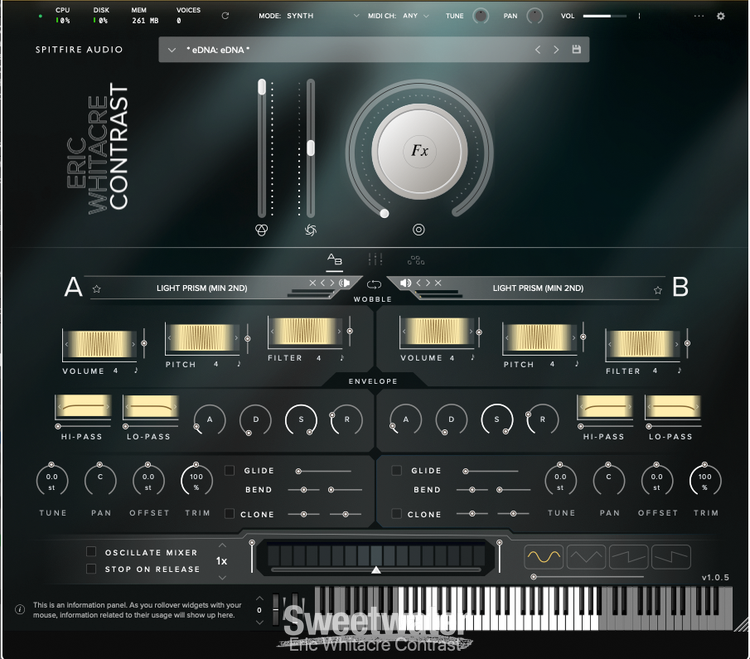Image resolution: width=750 pixels, height=659 pixels.
Task: Switch to the A/B sounds tab
Action: [x=335, y=260]
